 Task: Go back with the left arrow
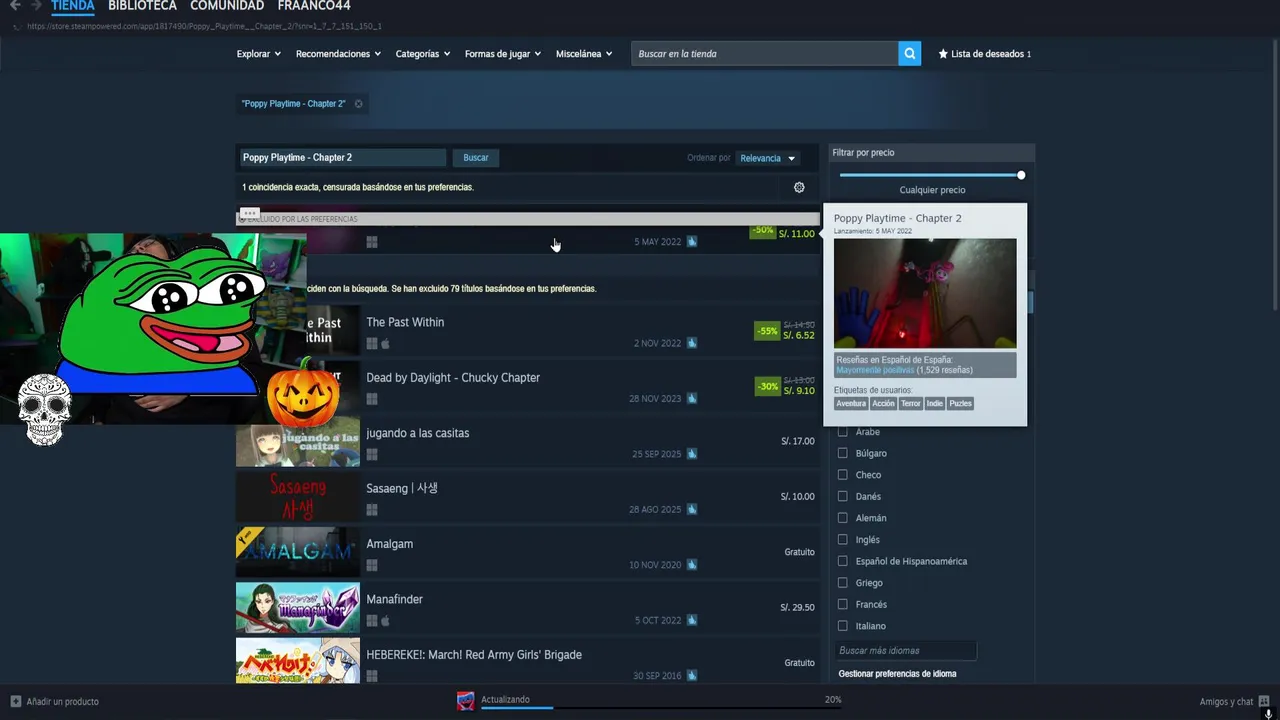[15, 5]
